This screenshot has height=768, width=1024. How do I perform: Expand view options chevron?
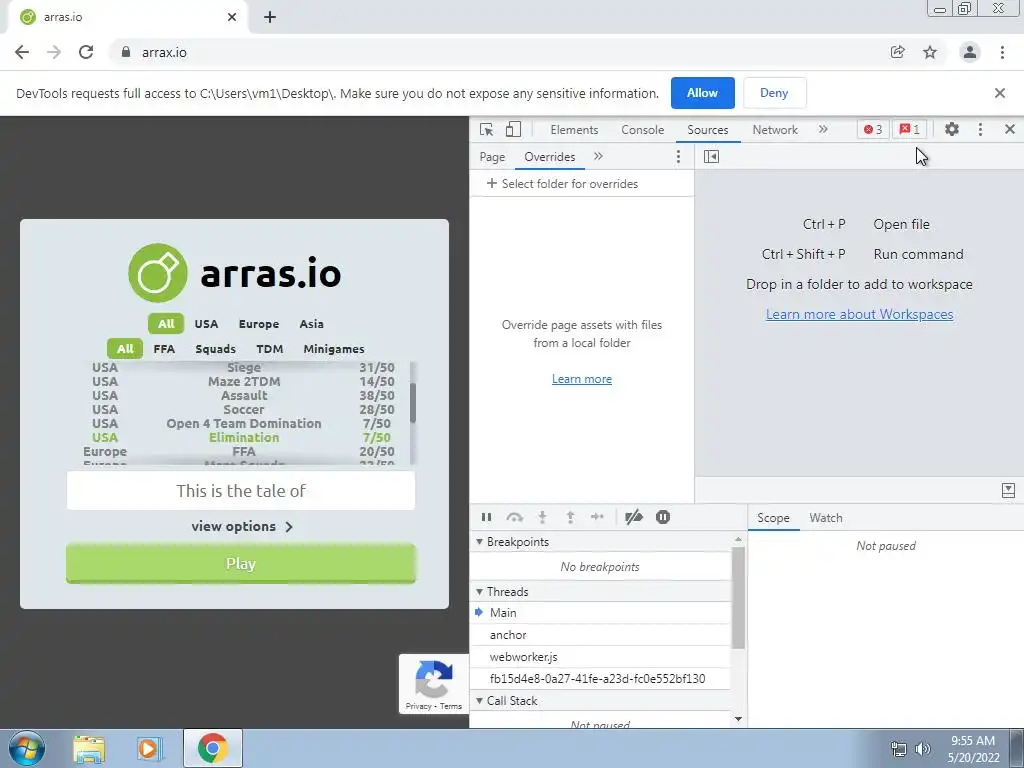pos(289,526)
